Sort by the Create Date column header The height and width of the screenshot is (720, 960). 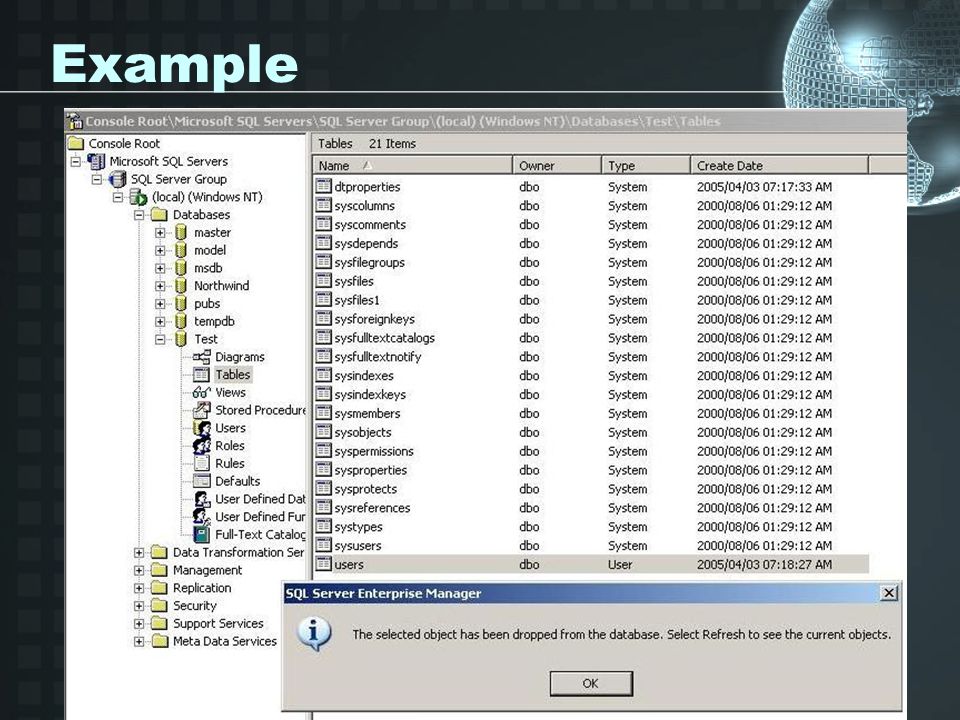click(x=779, y=165)
